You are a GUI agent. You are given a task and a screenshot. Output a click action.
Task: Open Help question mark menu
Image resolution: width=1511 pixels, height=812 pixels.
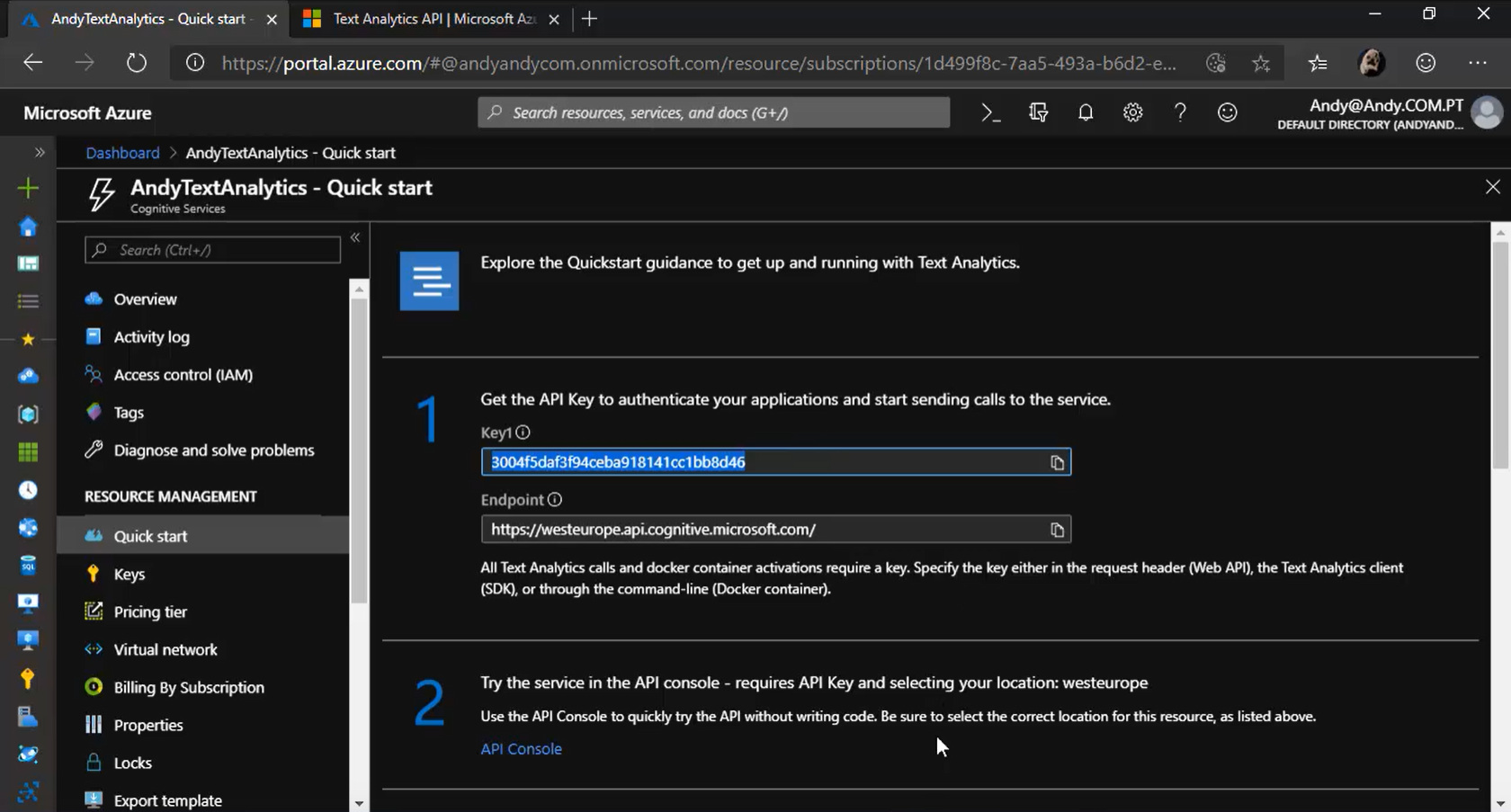(1180, 112)
